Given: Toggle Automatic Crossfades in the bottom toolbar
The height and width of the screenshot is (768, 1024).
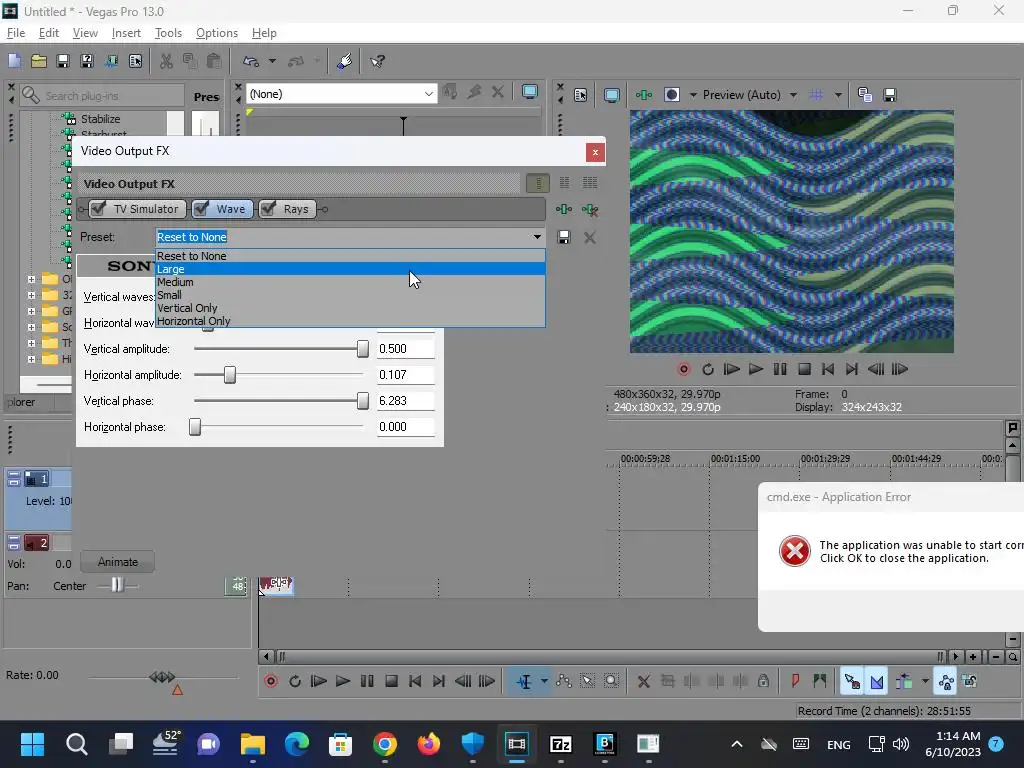Looking at the screenshot, I should coord(876,682).
